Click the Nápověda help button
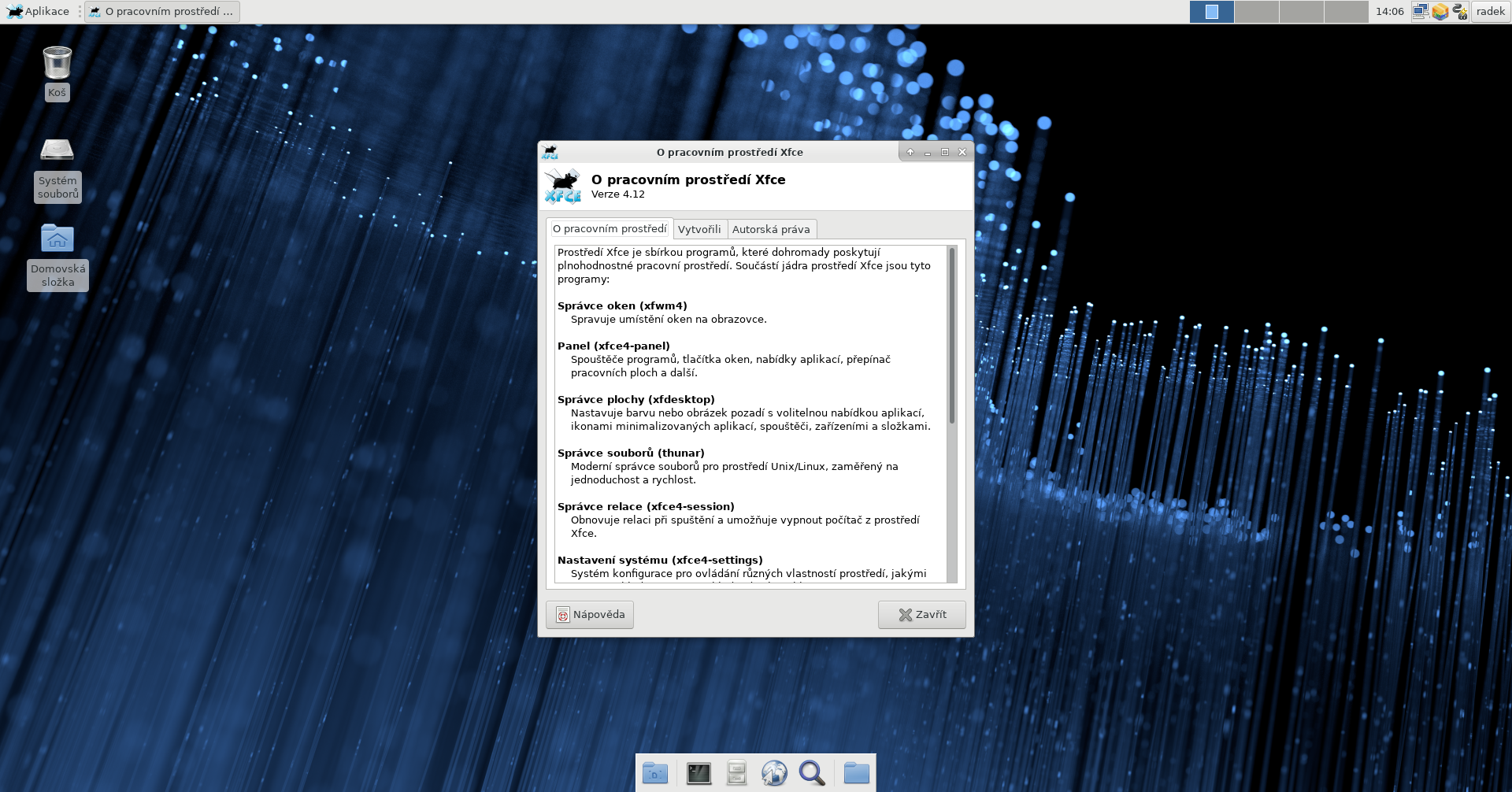Image resolution: width=1512 pixels, height=792 pixels. [590, 615]
